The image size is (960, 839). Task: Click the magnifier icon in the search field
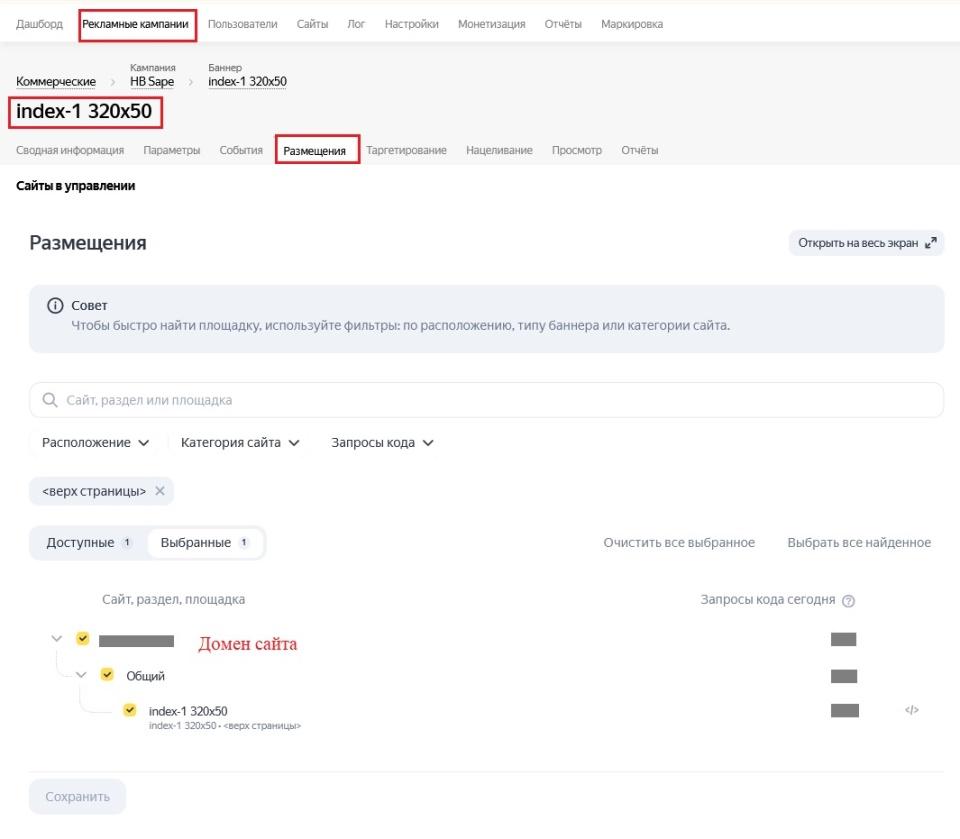click(50, 400)
